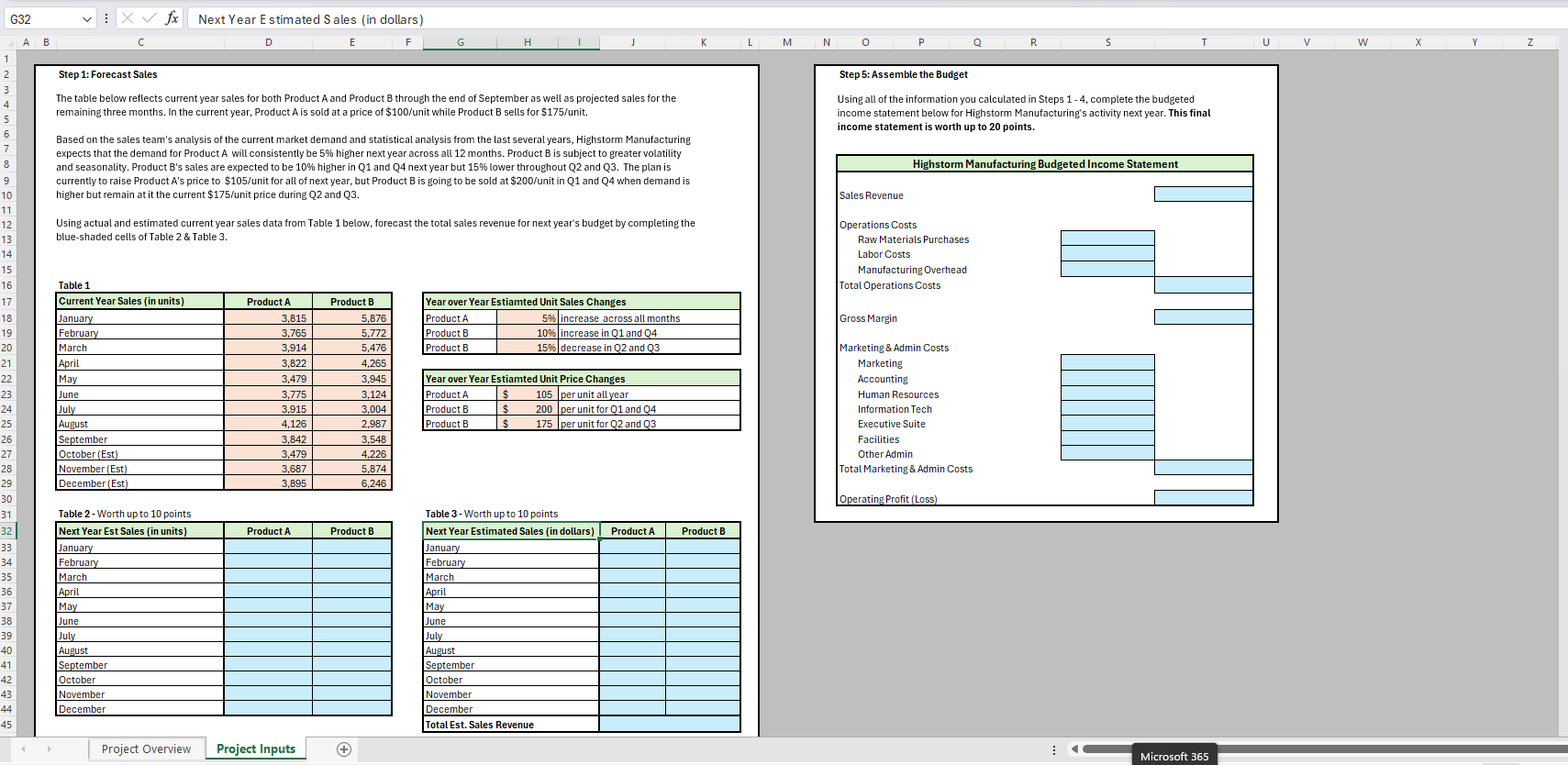Select the cell with value 4,126
This screenshot has height=765, width=1568.
tap(268, 424)
